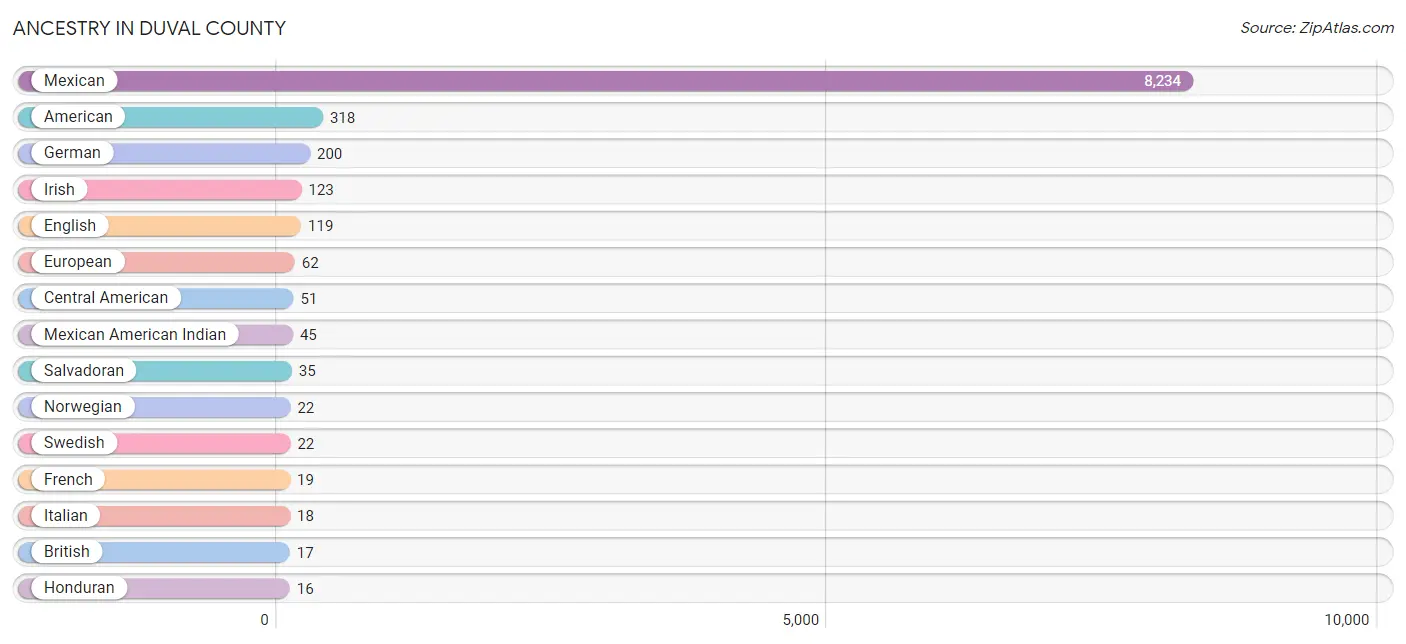
Task: Select the European ancestry label
Action: (x=78, y=262)
